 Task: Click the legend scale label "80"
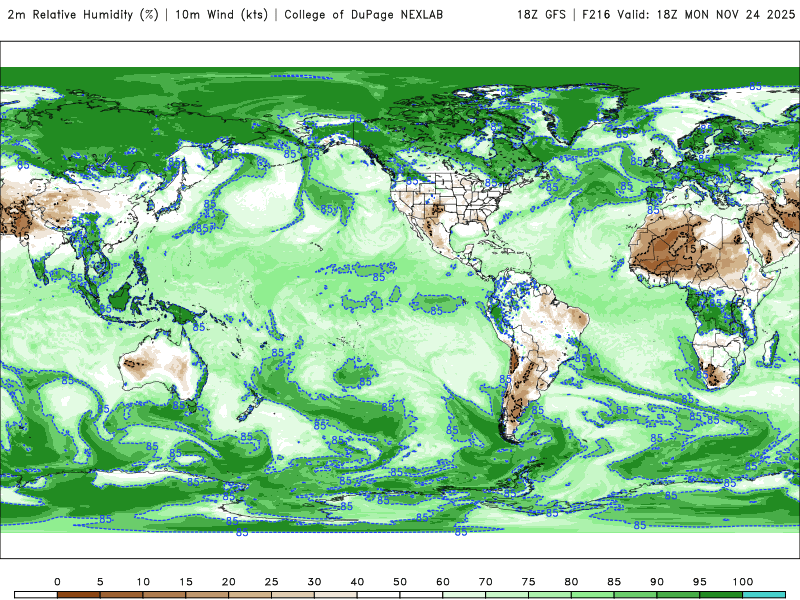click(571, 582)
